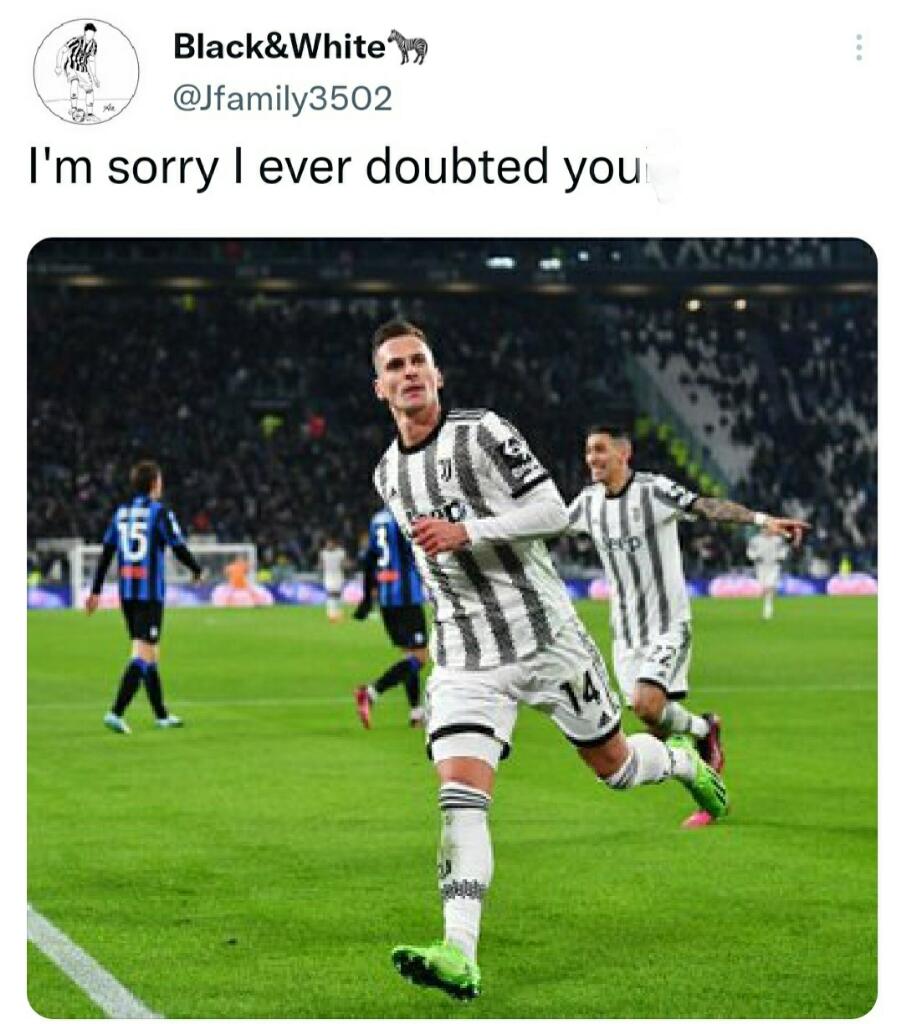Image resolution: width=904 pixels, height=1024 pixels.
Task: Click the zebra emoji beside the name
Action: pyautogui.click(x=409, y=46)
